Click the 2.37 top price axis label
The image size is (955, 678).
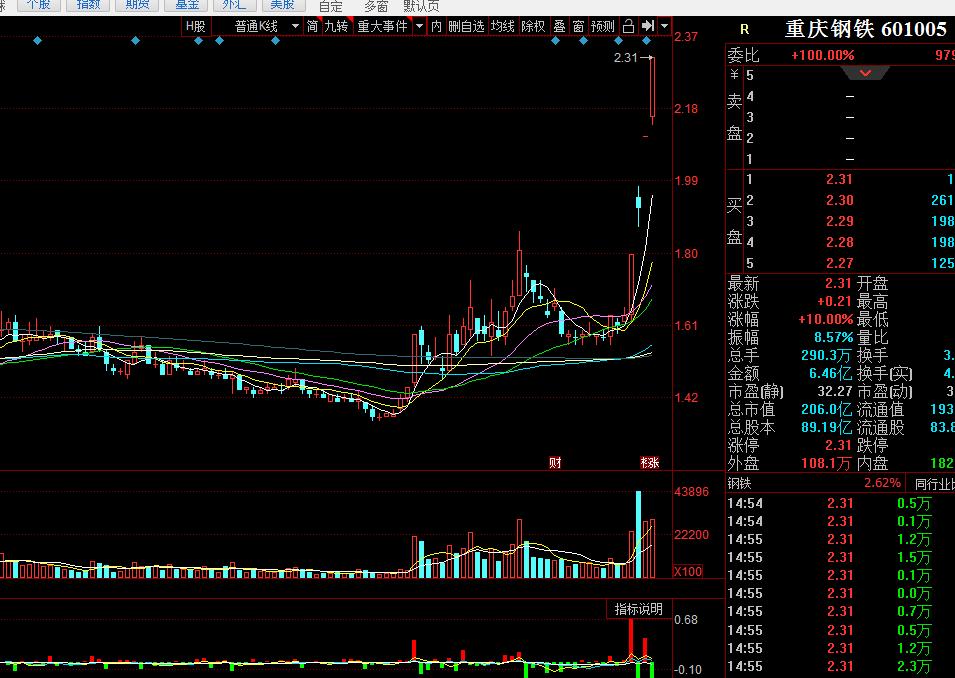tap(686, 37)
